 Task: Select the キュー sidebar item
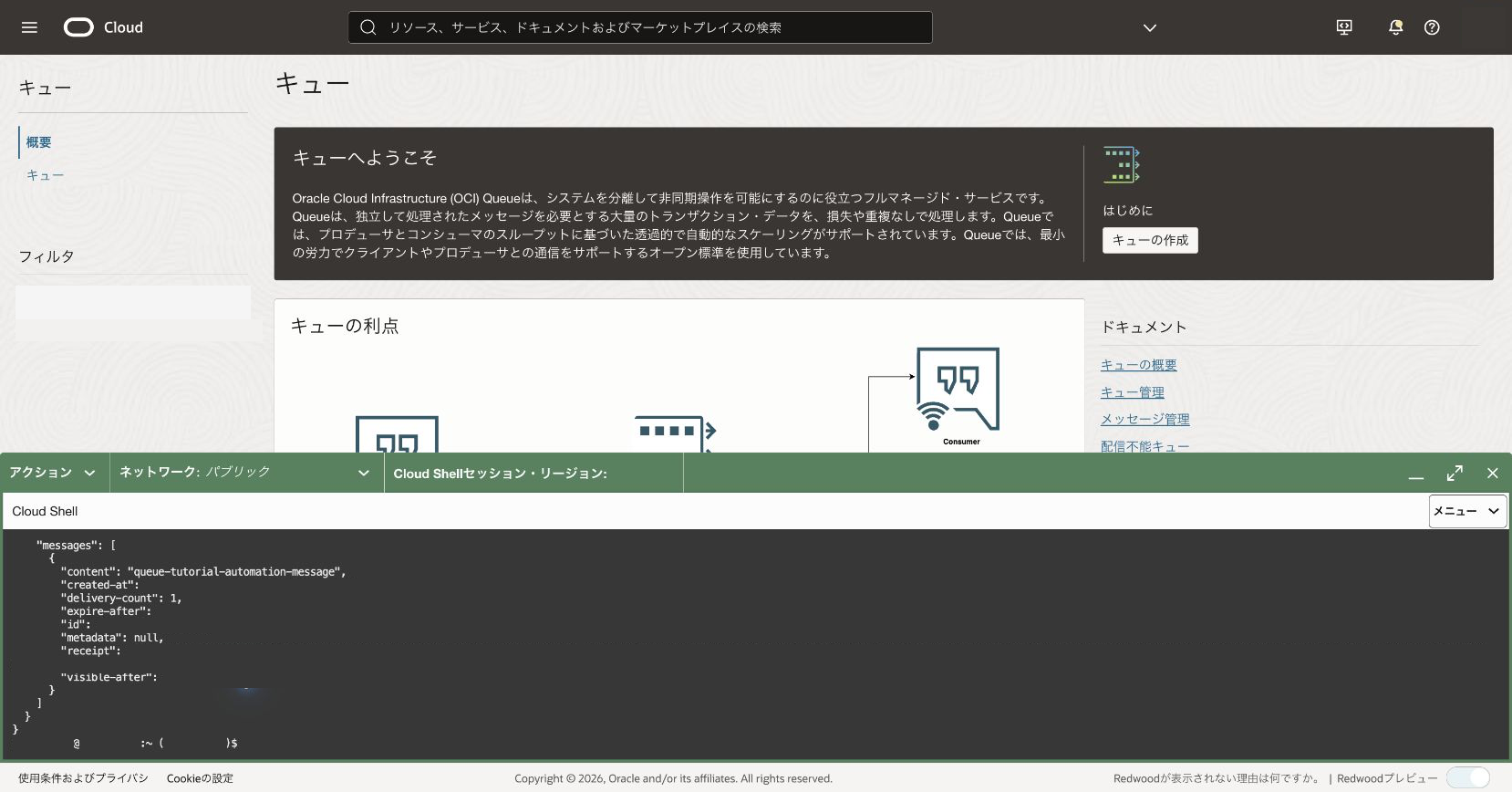point(45,175)
